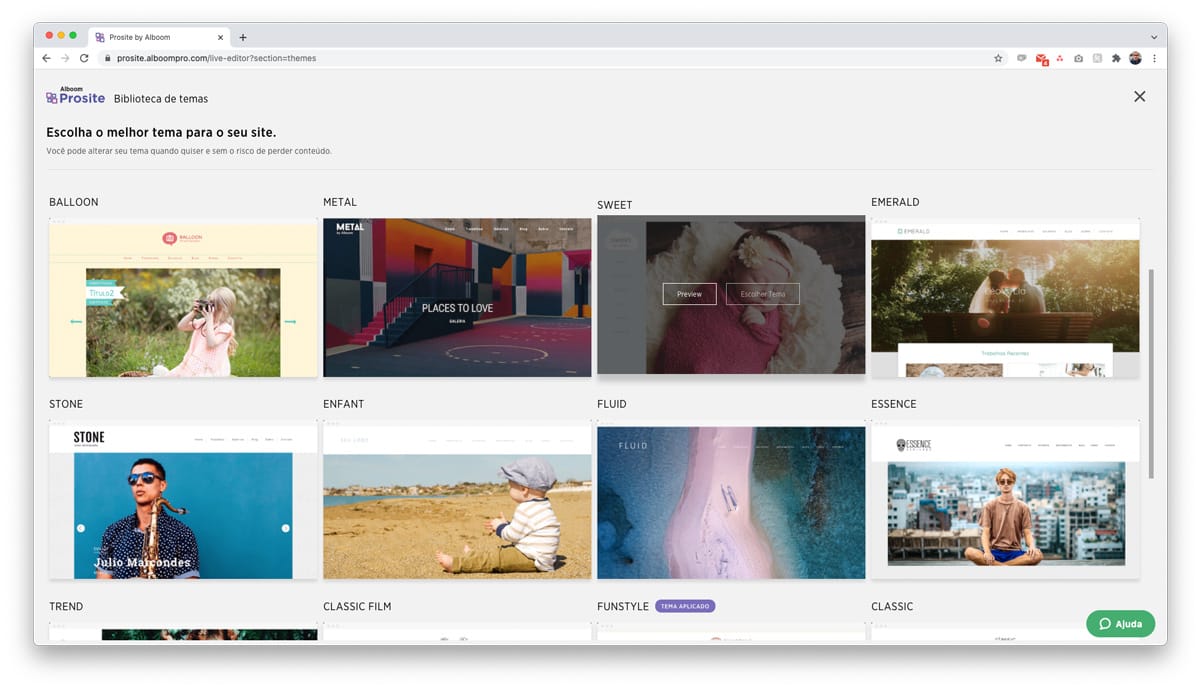
Task: Click the right carousel arrow on Stone preview
Action: pyautogui.click(x=285, y=528)
